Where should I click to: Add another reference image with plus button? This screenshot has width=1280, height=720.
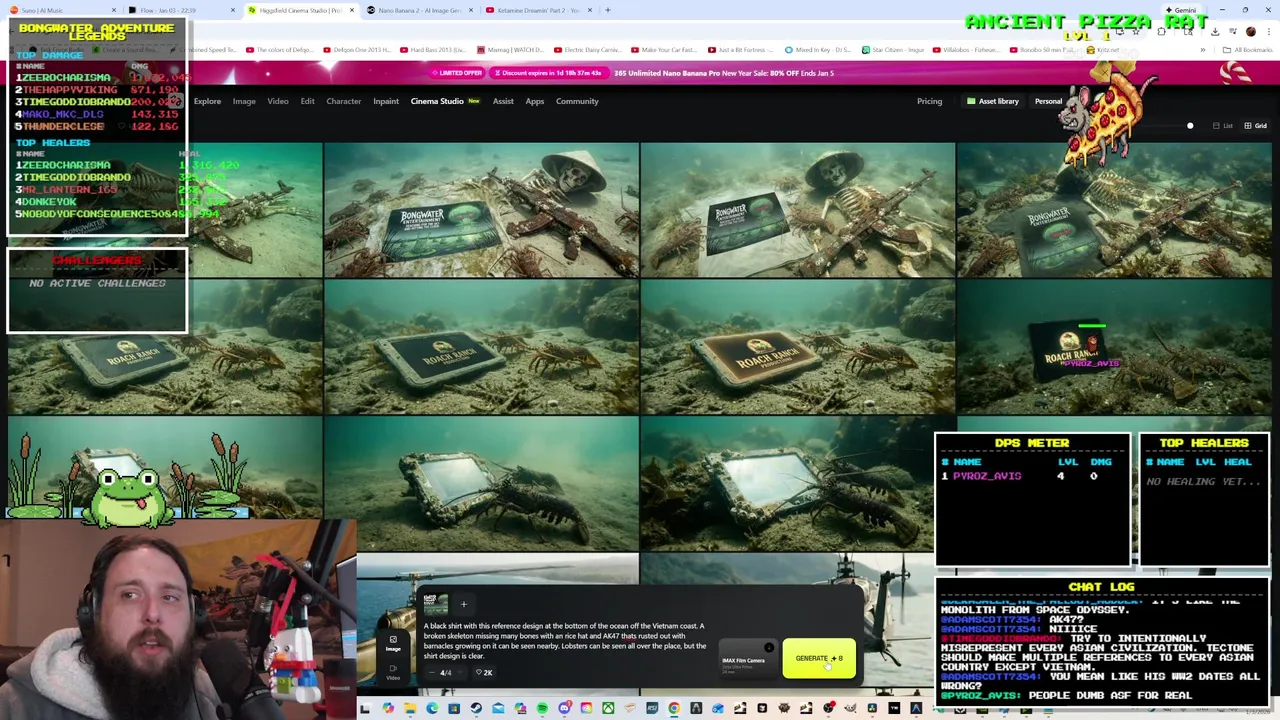(x=463, y=604)
